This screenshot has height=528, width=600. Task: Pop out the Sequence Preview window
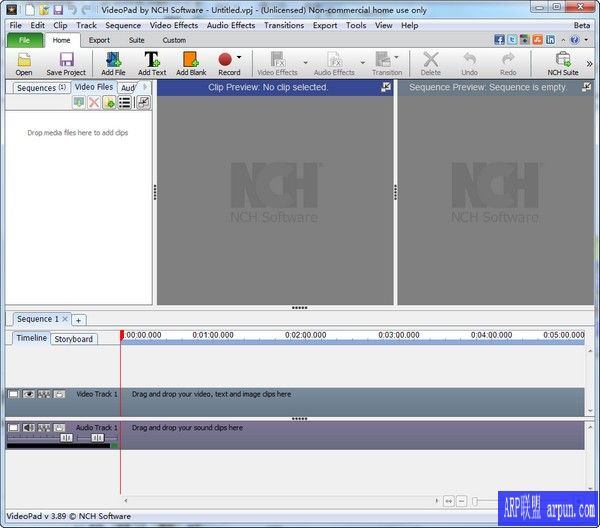[586, 87]
